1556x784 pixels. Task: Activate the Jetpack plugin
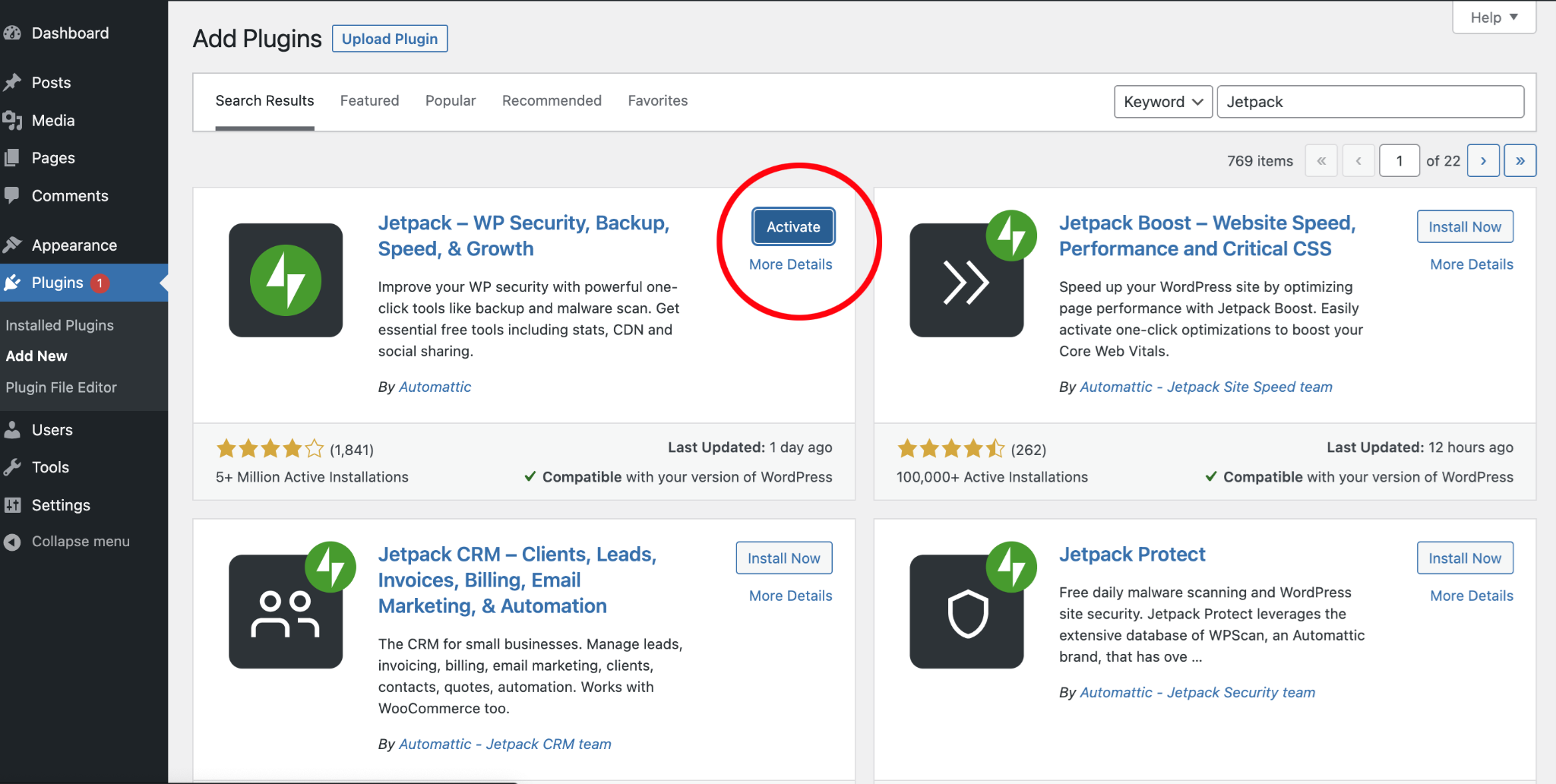point(792,226)
